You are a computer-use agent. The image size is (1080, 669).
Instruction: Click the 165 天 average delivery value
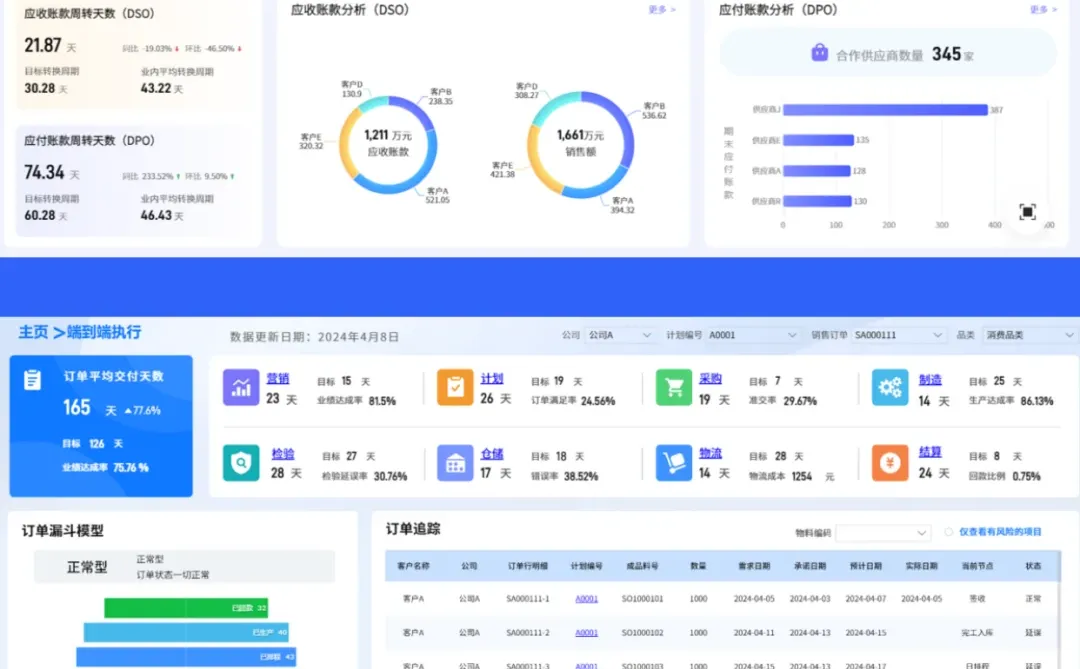click(90, 408)
